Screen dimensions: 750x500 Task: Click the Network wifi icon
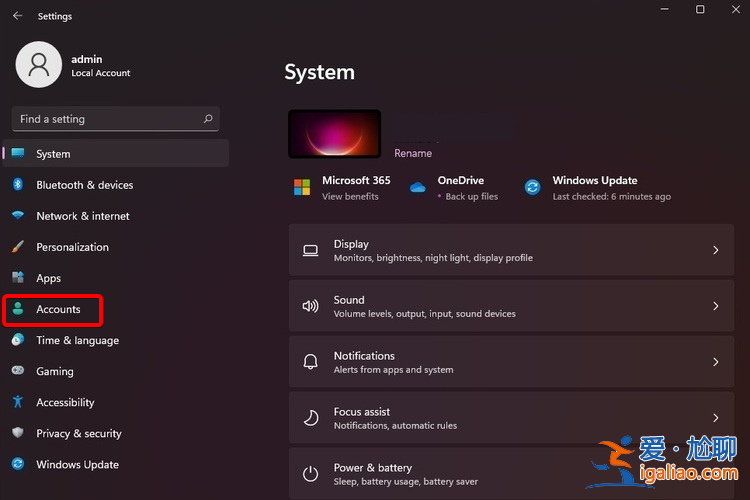tap(18, 215)
